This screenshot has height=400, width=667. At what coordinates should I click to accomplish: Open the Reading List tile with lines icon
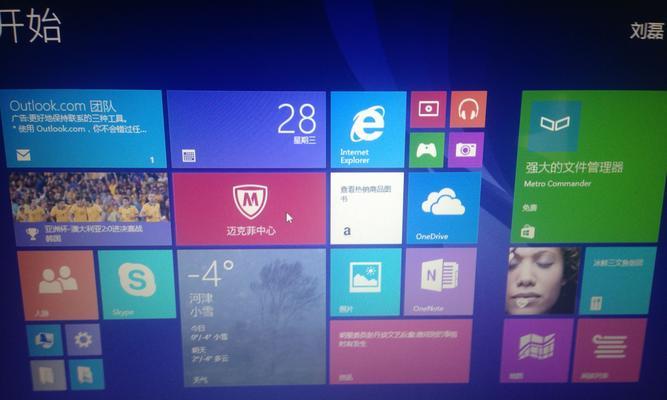[609, 350]
